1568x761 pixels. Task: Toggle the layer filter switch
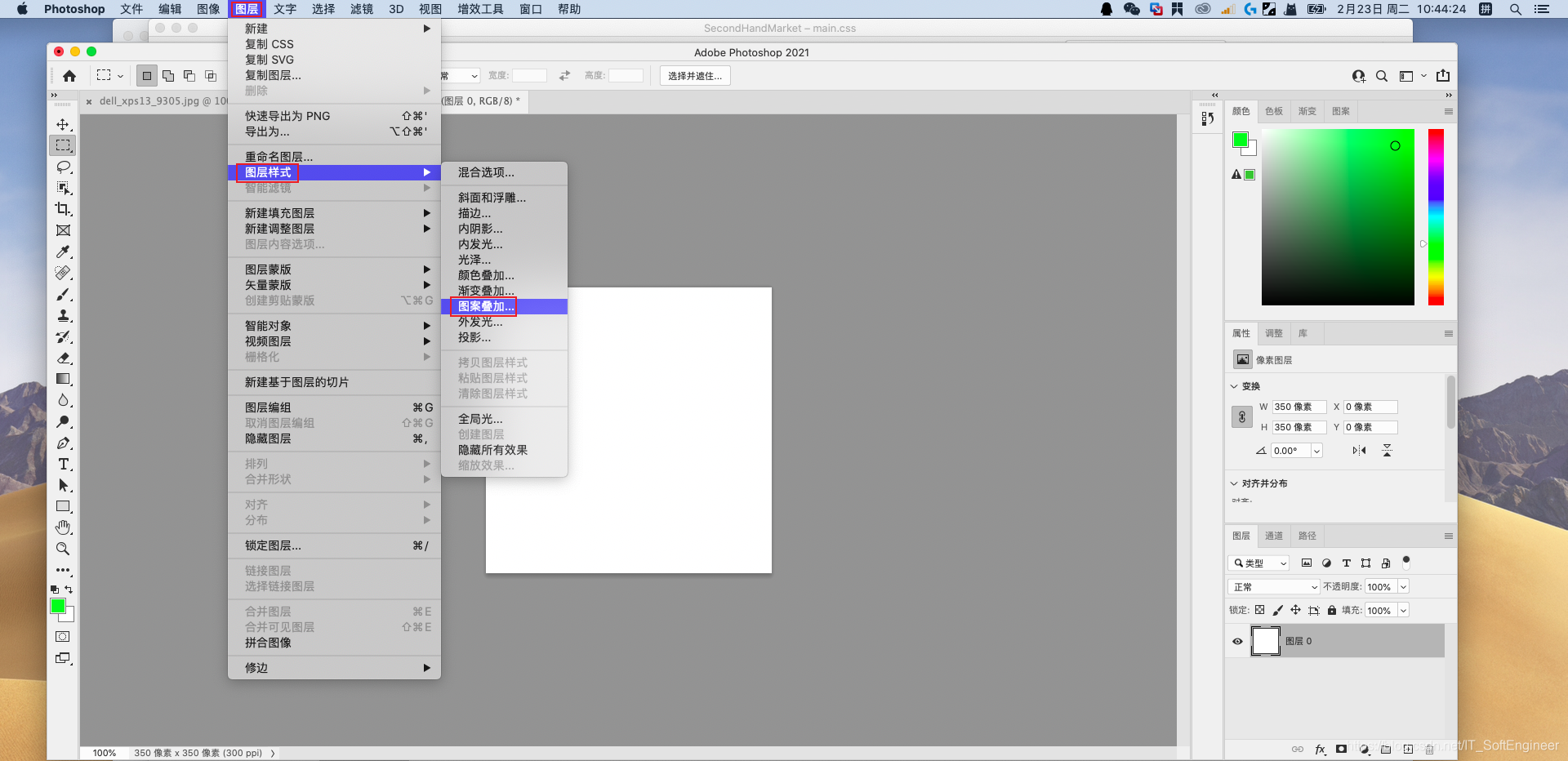(1405, 562)
